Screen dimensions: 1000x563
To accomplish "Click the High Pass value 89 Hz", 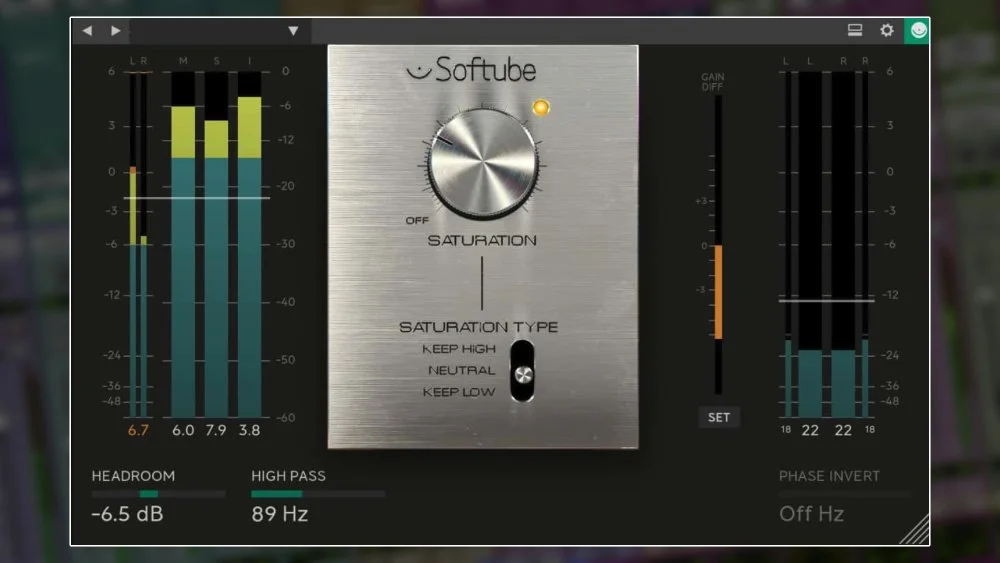I will tap(279, 514).
